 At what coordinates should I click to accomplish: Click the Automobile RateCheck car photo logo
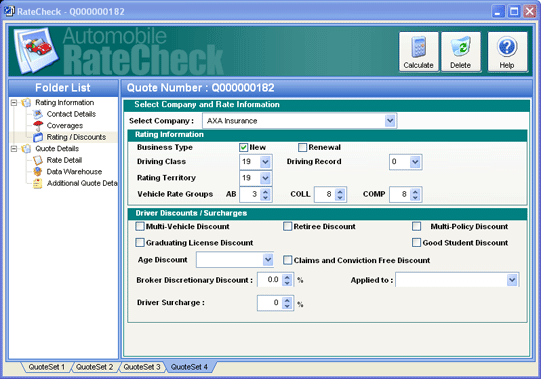point(36,50)
